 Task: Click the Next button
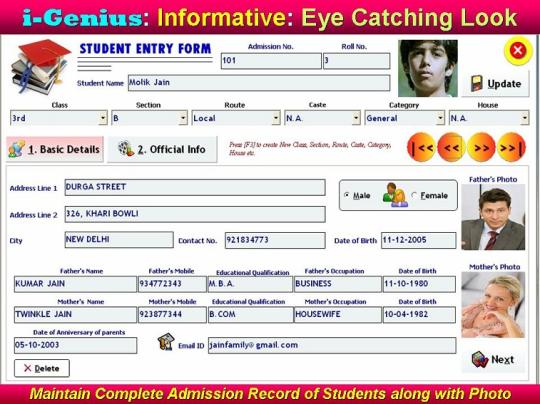coord(493,360)
